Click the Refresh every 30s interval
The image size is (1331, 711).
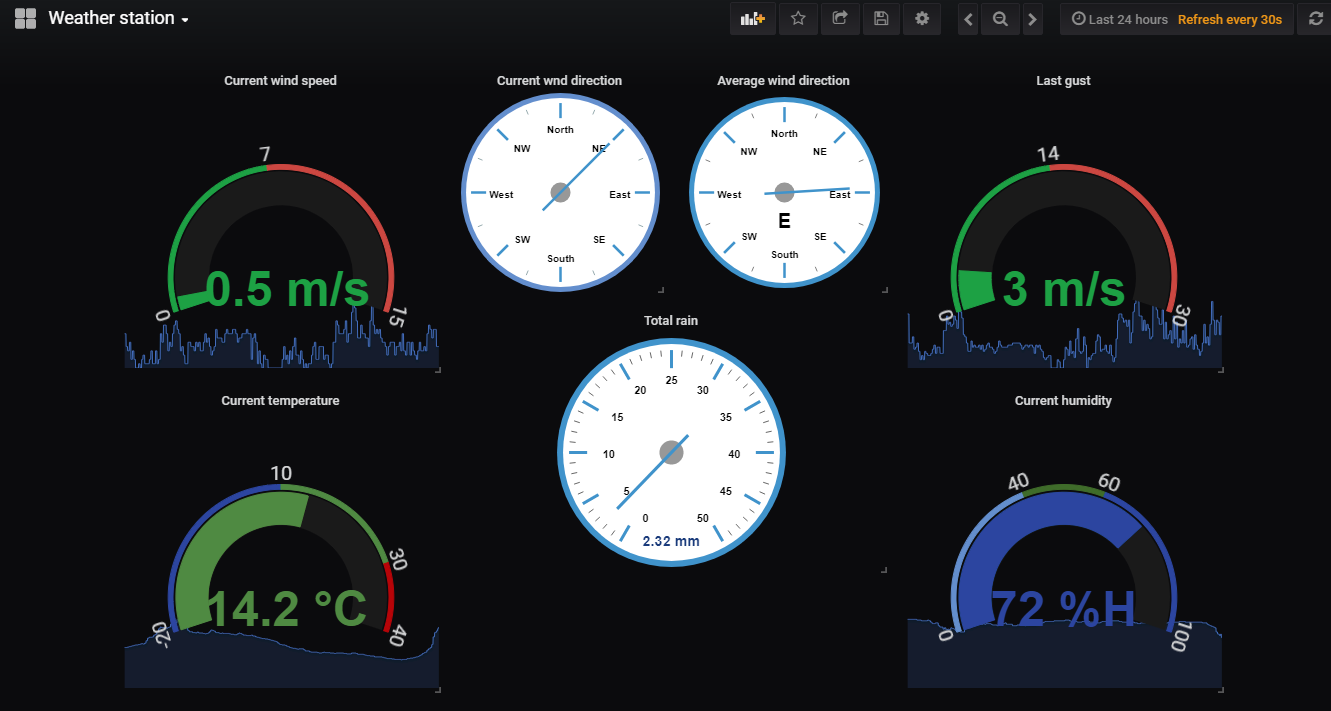coord(1229,19)
